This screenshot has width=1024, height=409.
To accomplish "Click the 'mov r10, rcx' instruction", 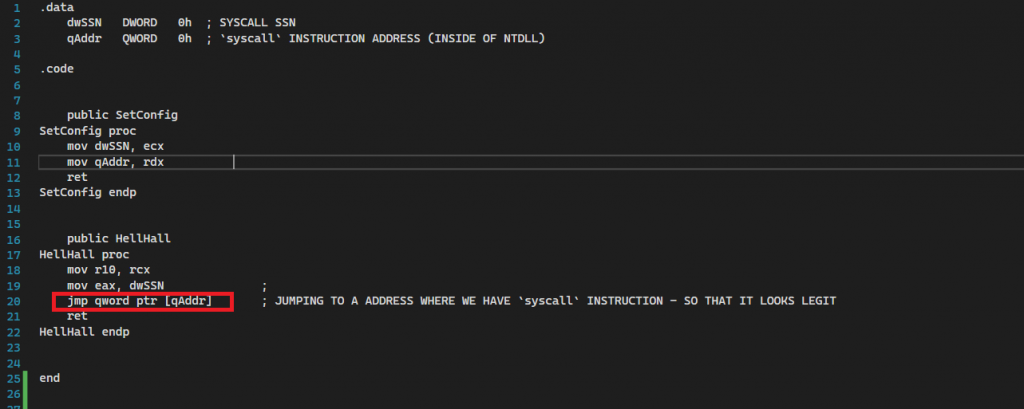I will point(110,270).
